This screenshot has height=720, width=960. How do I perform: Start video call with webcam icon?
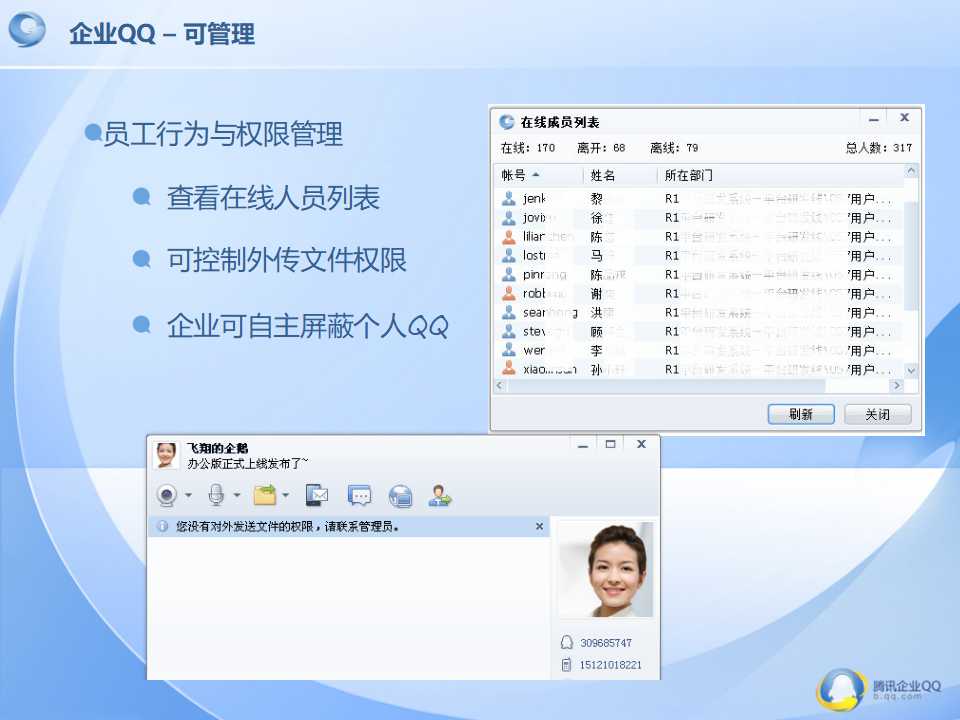167,495
